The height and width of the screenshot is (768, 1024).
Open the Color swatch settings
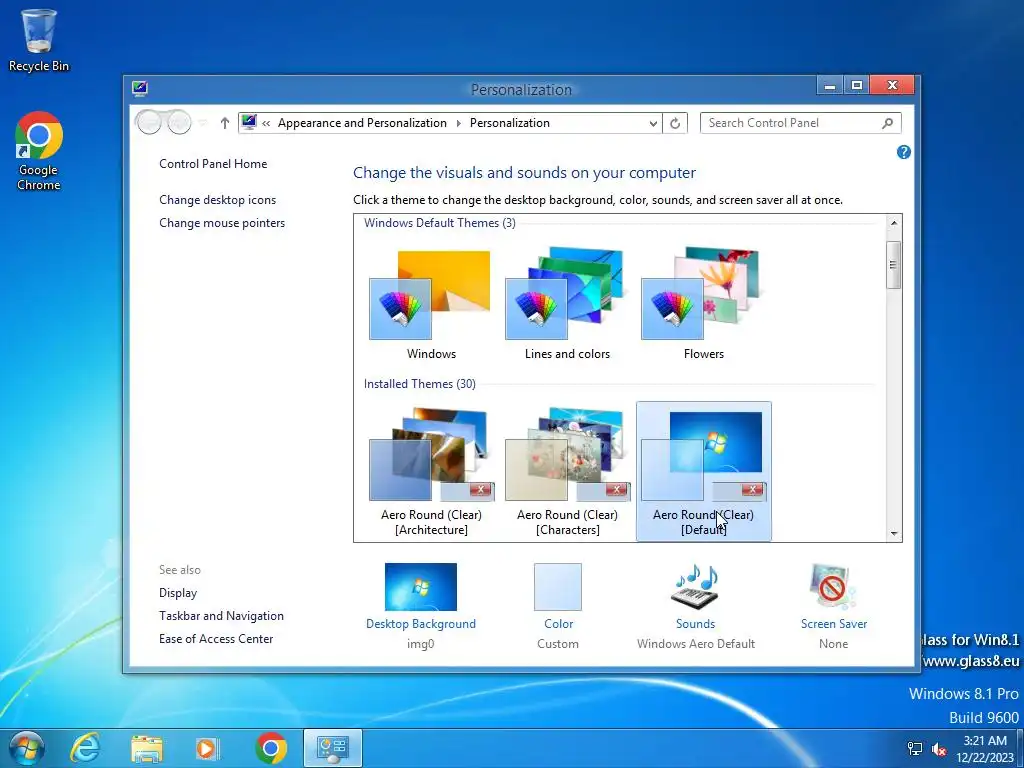point(558,586)
